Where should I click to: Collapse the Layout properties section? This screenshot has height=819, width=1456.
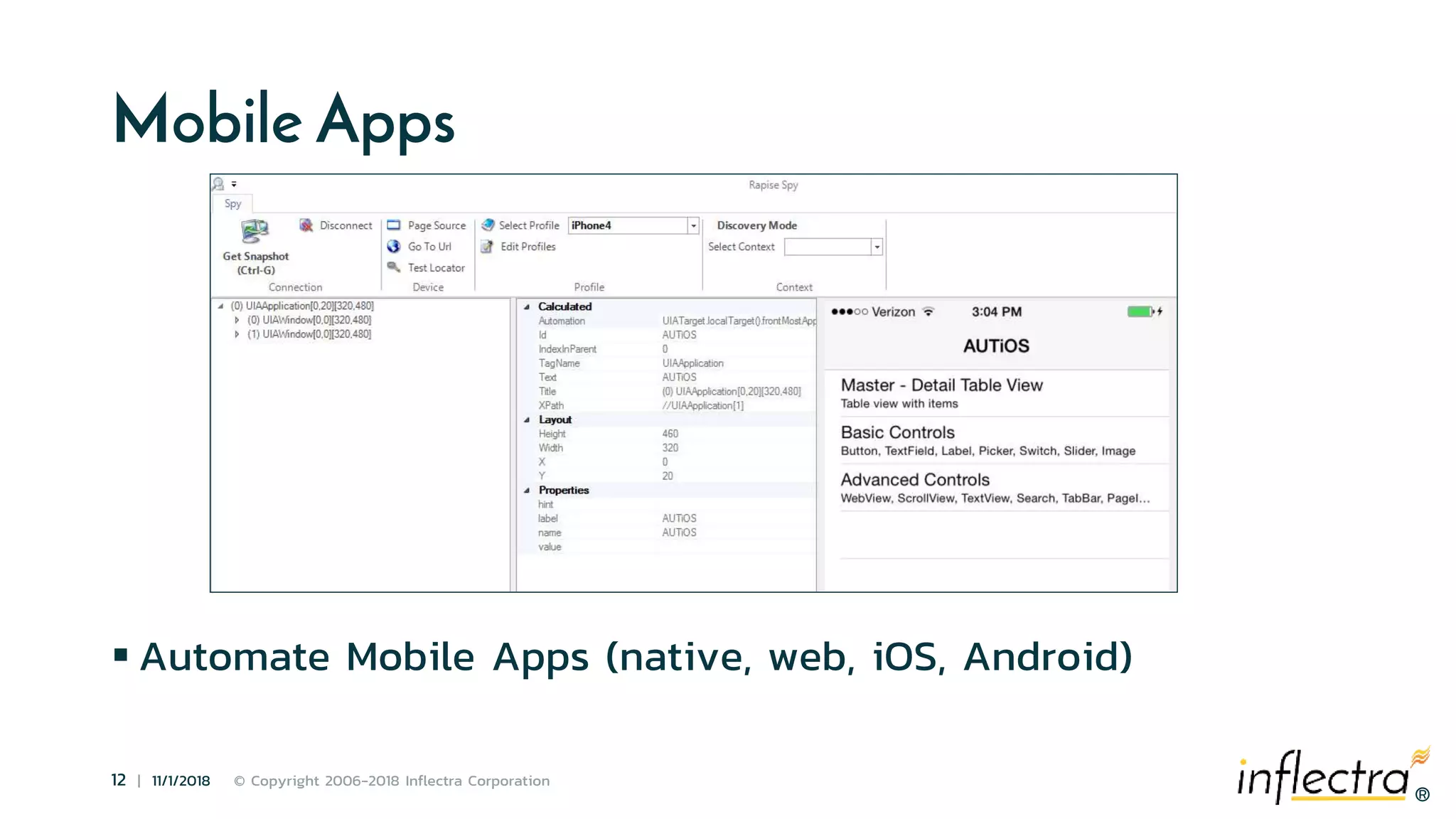[527, 420]
